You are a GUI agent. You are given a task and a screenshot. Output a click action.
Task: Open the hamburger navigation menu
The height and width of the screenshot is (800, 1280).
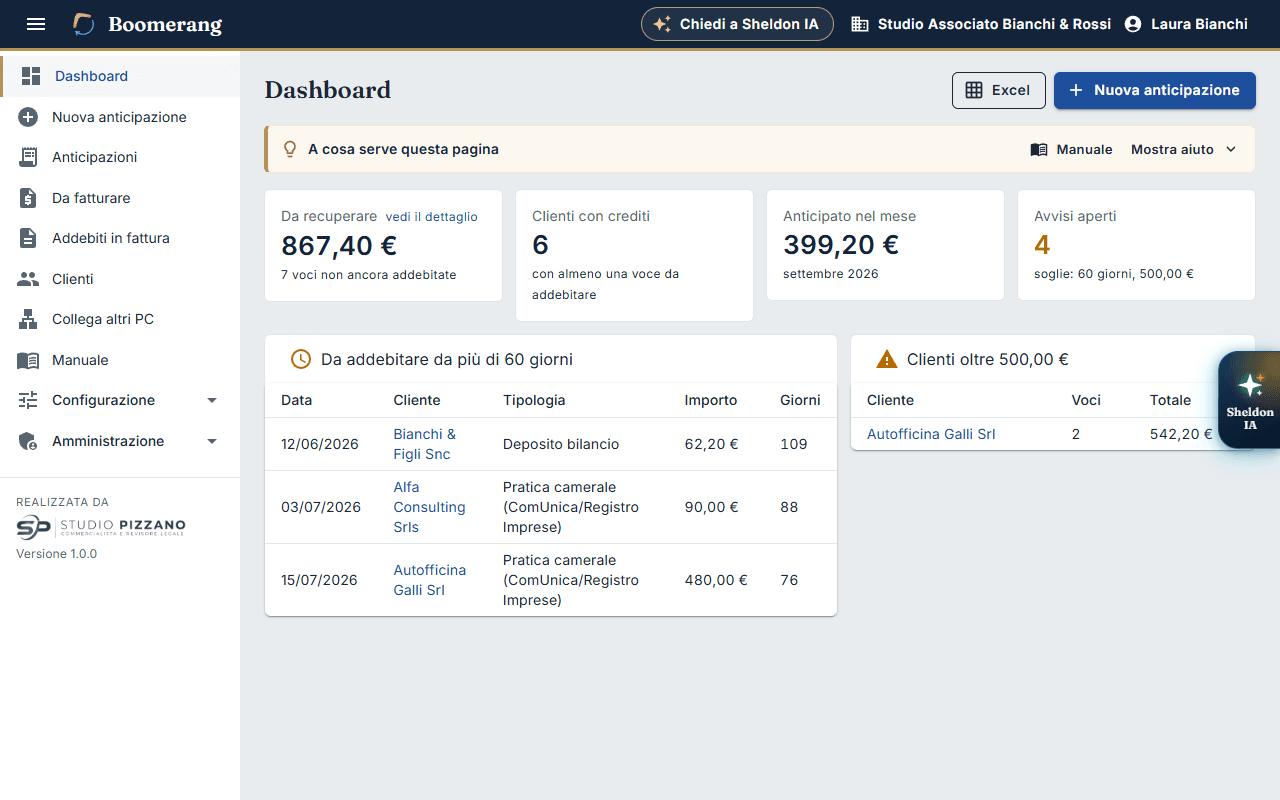click(x=36, y=24)
